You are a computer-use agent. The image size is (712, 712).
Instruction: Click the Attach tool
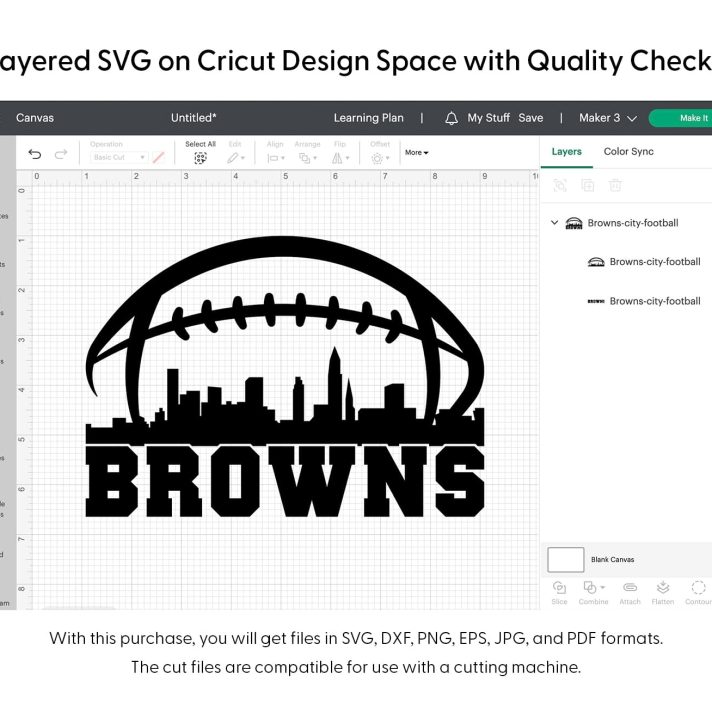tap(630, 593)
